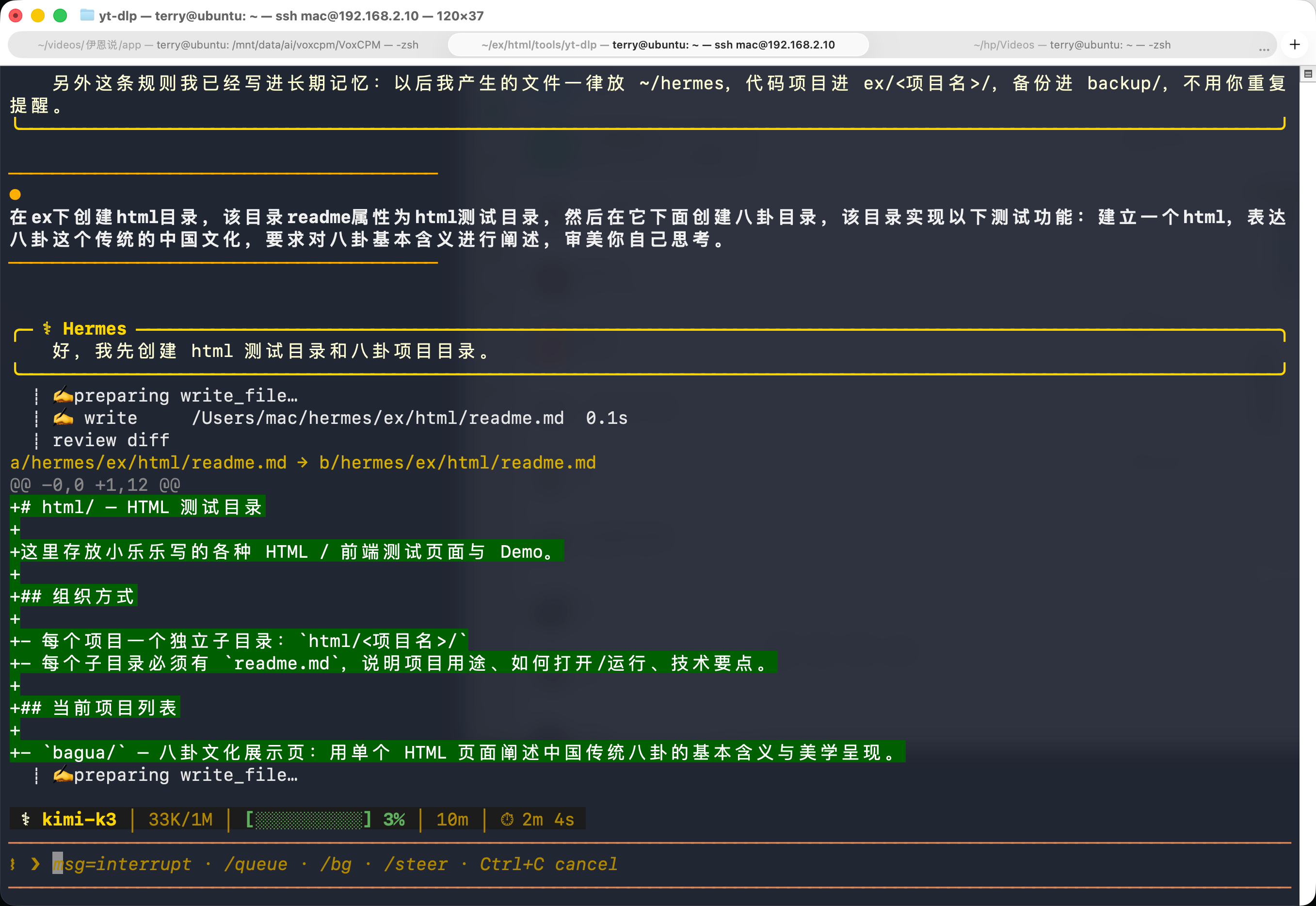Click the kimi-k3 model name in status bar
Viewport: 1316px width, 906px height.
(79, 819)
